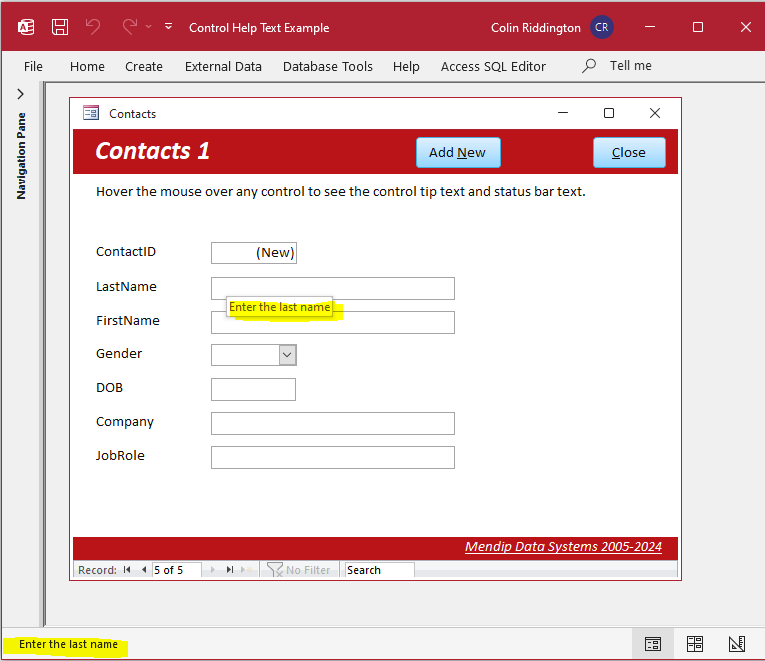Click the current record box showing 5 of 5
The width and height of the screenshot is (765, 661).
click(176, 570)
